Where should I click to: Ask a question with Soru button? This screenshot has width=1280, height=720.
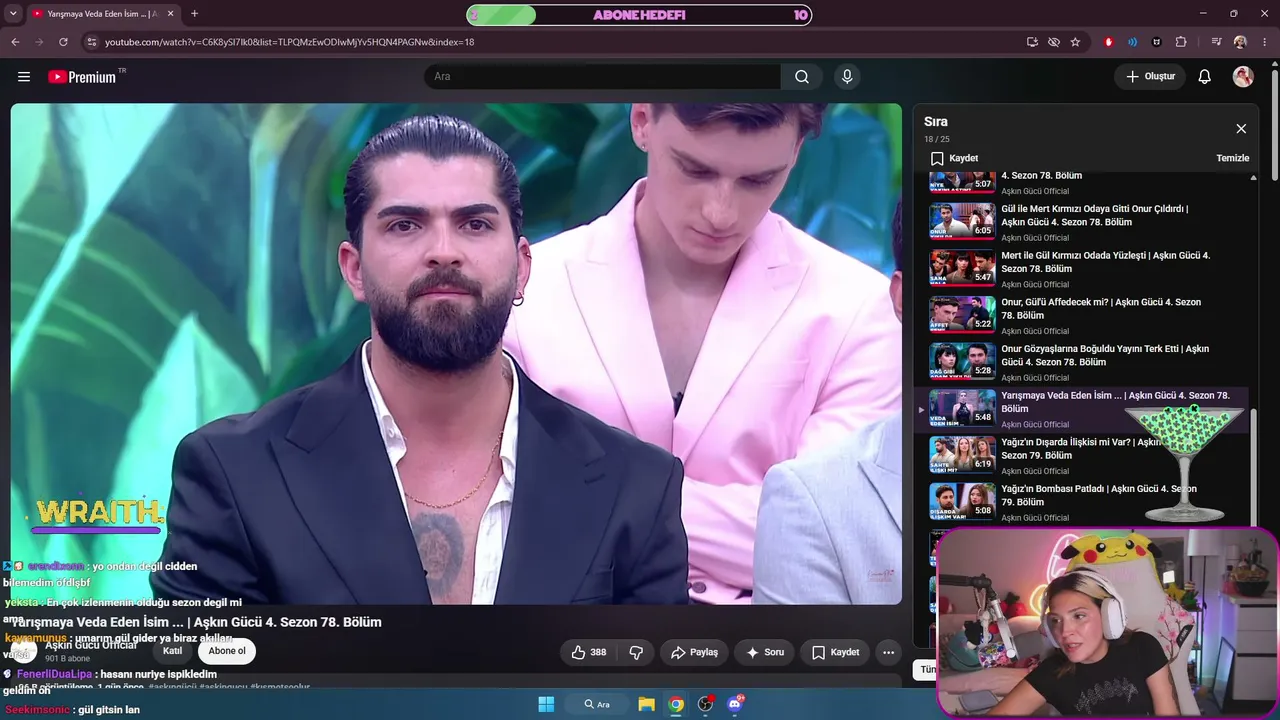tap(765, 652)
